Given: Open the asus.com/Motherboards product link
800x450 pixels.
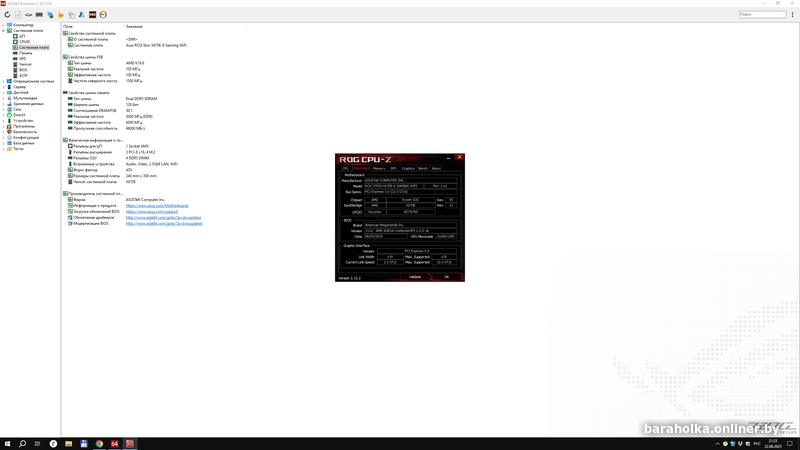Looking at the screenshot, I should 157,206.
